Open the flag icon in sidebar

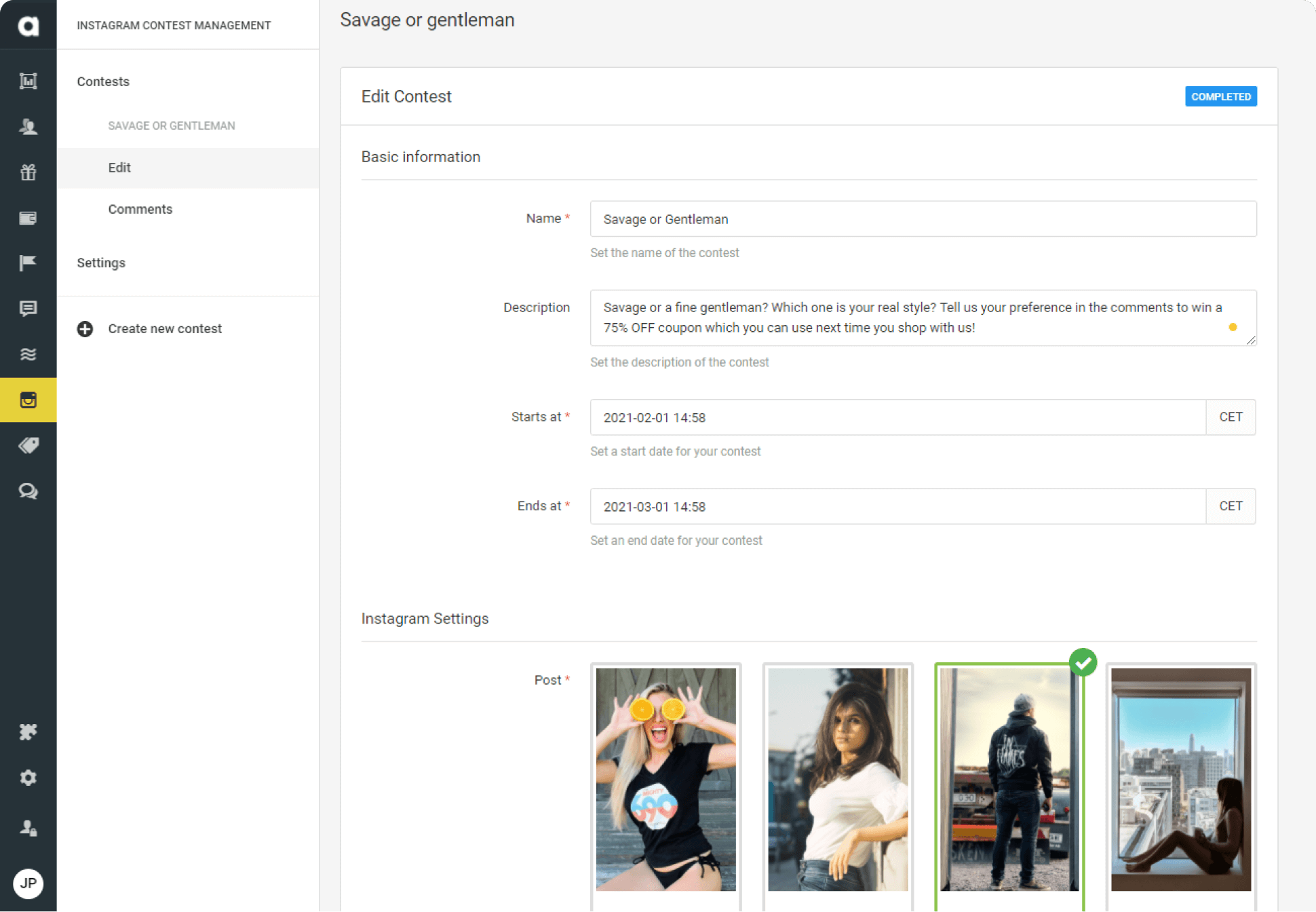[x=28, y=263]
